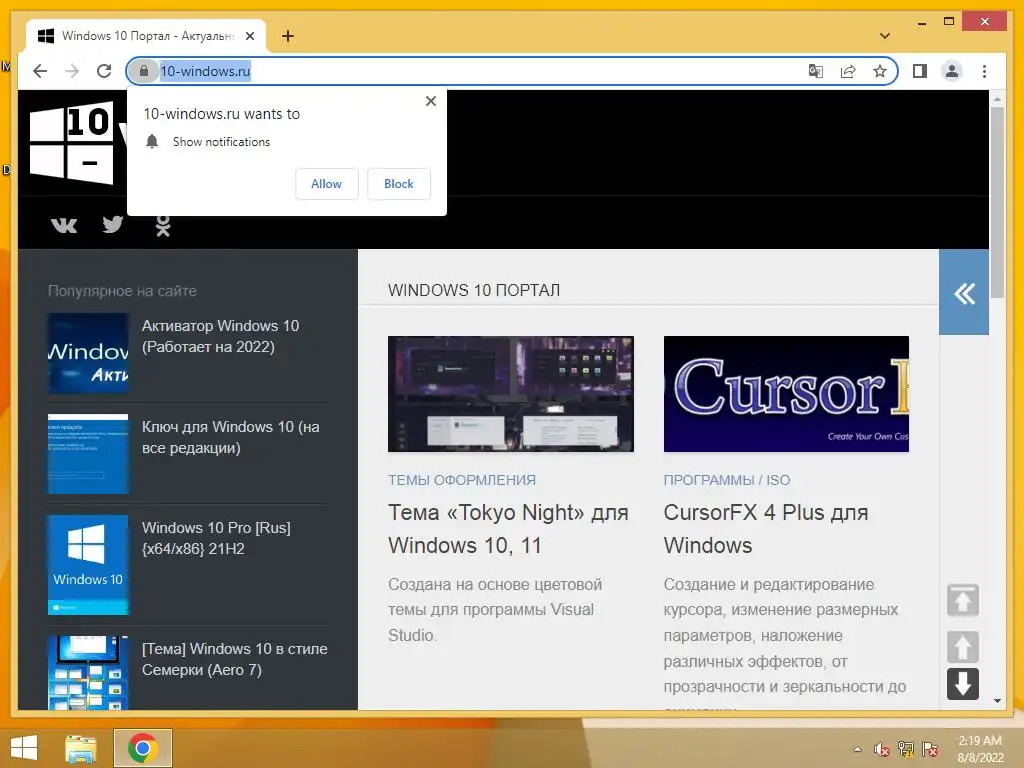The height and width of the screenshot is (768, 1024).
Task: Open a new tab with plus button
Action: (x=287, y=36)
